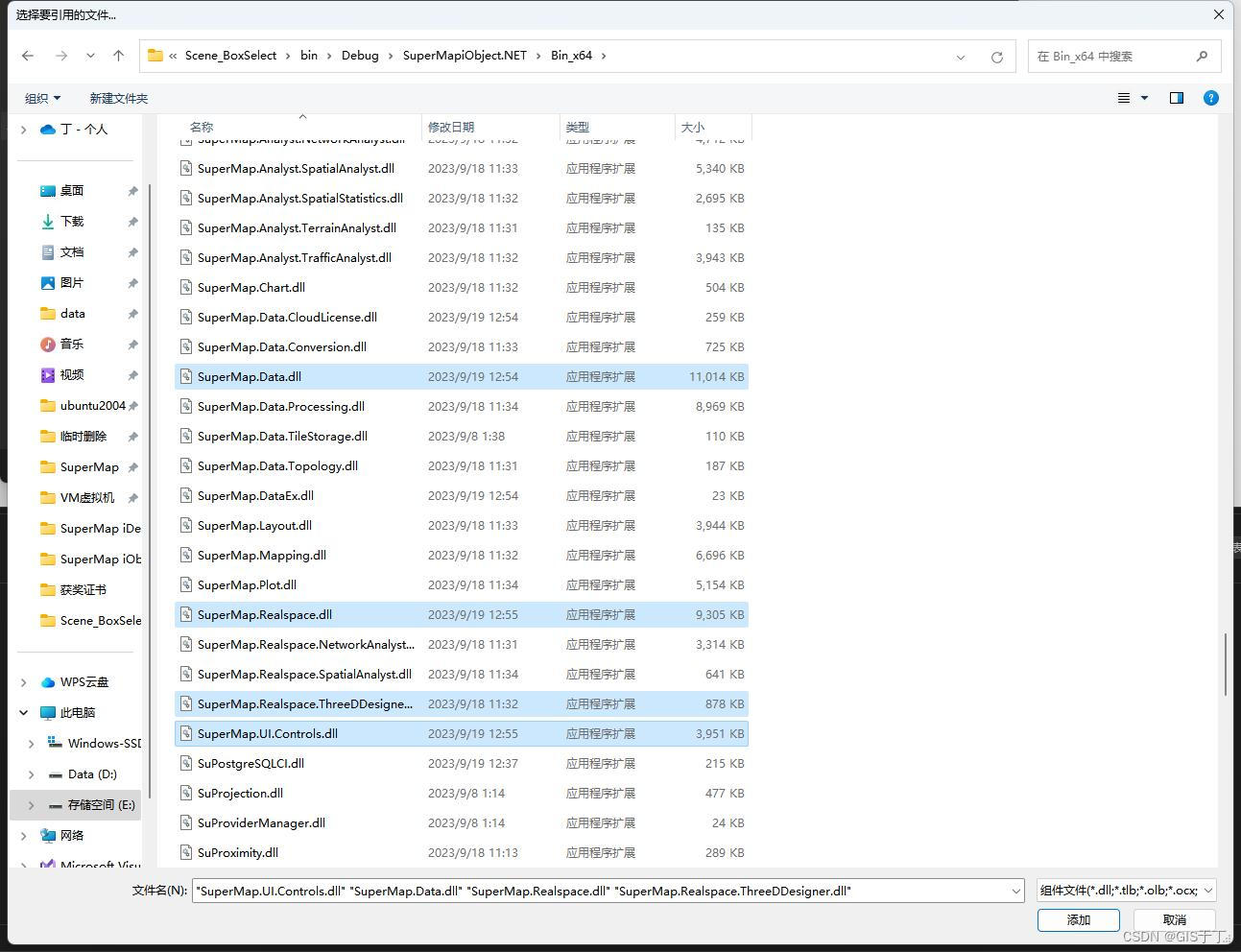Open the 文件名 combo box dropdown arrow
Image resolution: width=1241 pixels, height=952 pixels.
click(1016, 891)
